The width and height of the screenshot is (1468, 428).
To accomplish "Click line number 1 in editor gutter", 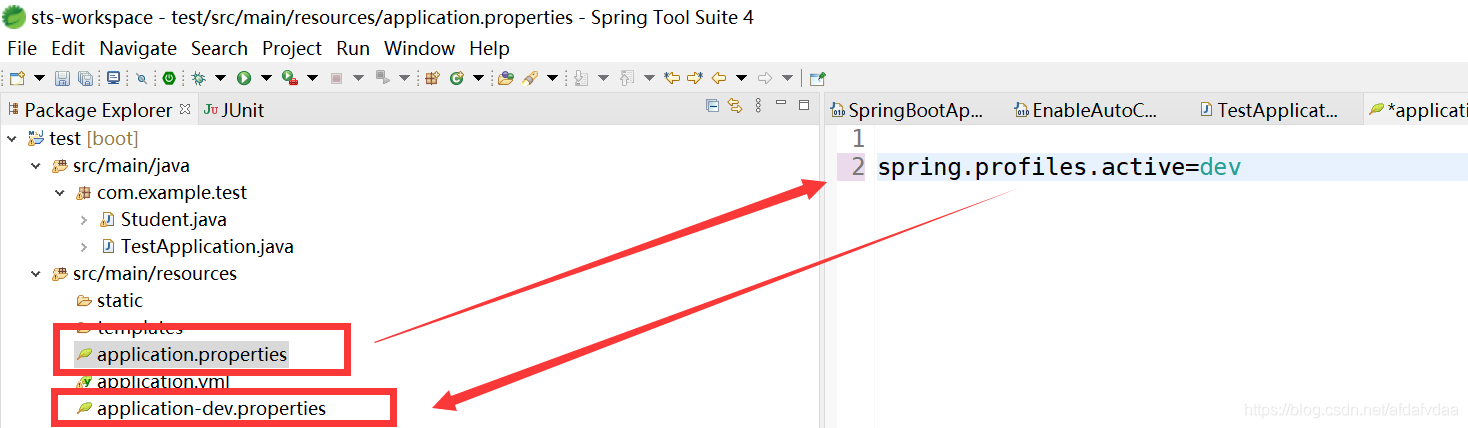I will 857,138.
